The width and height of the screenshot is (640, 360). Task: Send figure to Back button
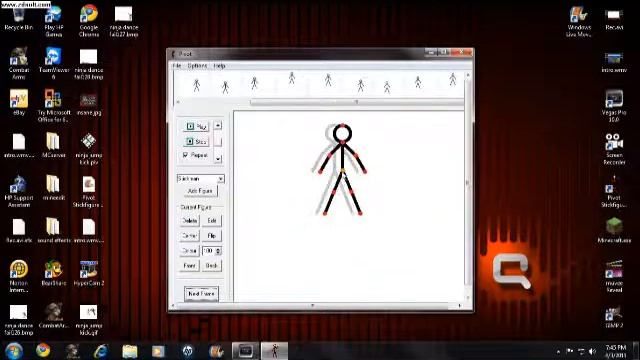pos(211,266)
